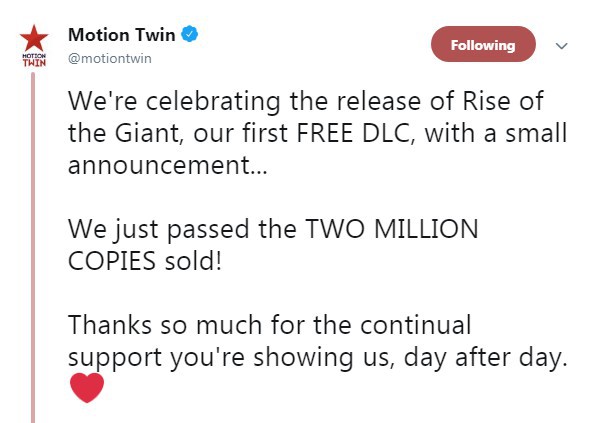Visit the @motiontwin handle link
The image size is (601, 423).
[108, 58]
